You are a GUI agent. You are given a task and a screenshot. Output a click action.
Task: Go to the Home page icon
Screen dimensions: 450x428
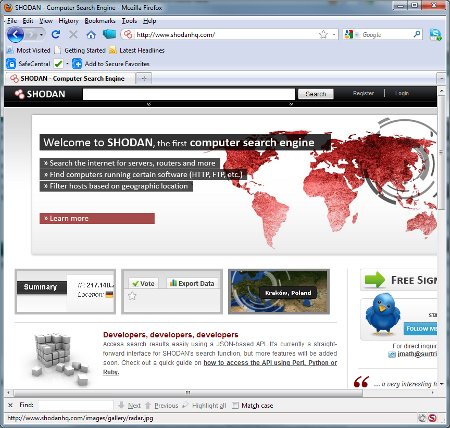click(x=91, y=34)
